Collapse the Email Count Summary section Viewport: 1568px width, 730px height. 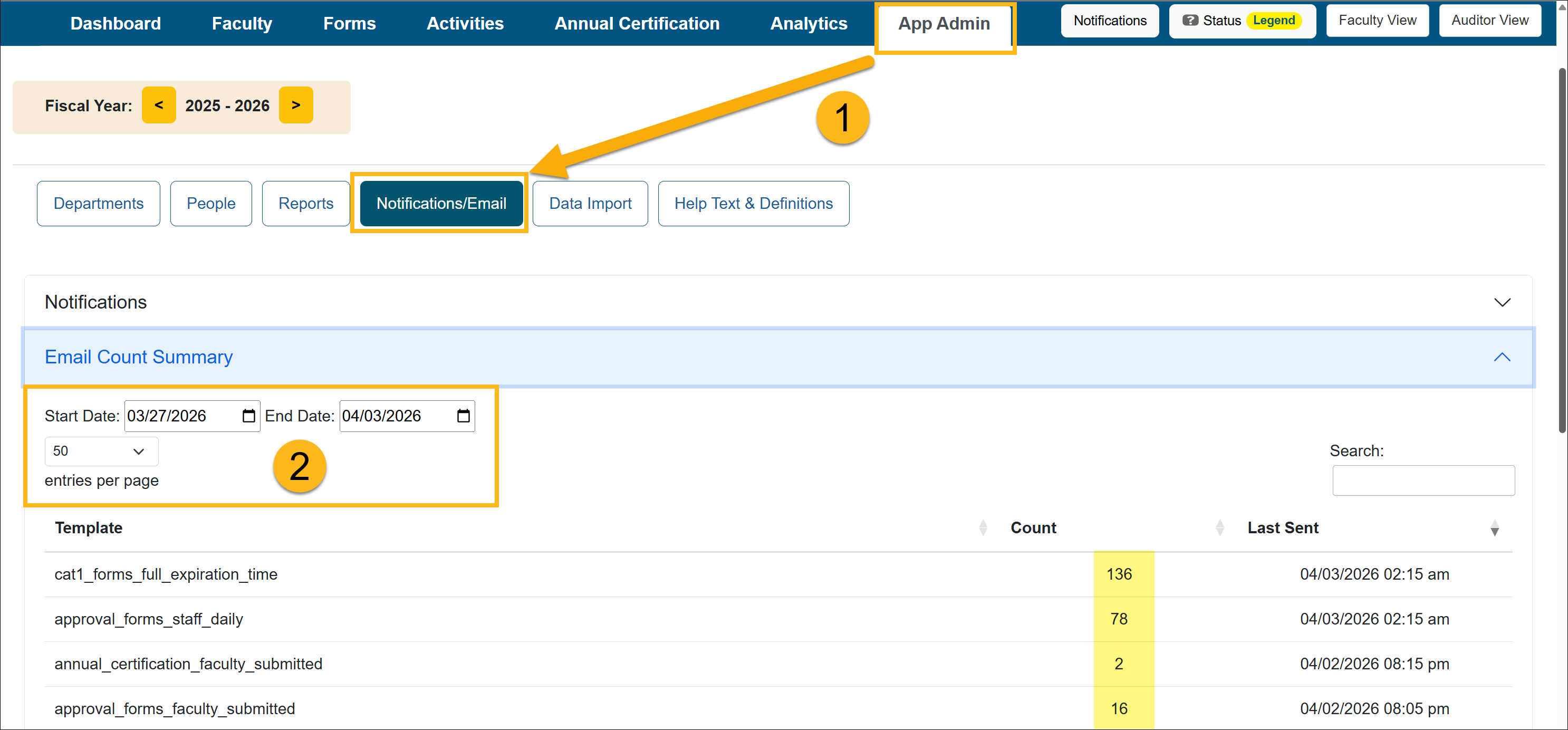tap(1502, 358)
